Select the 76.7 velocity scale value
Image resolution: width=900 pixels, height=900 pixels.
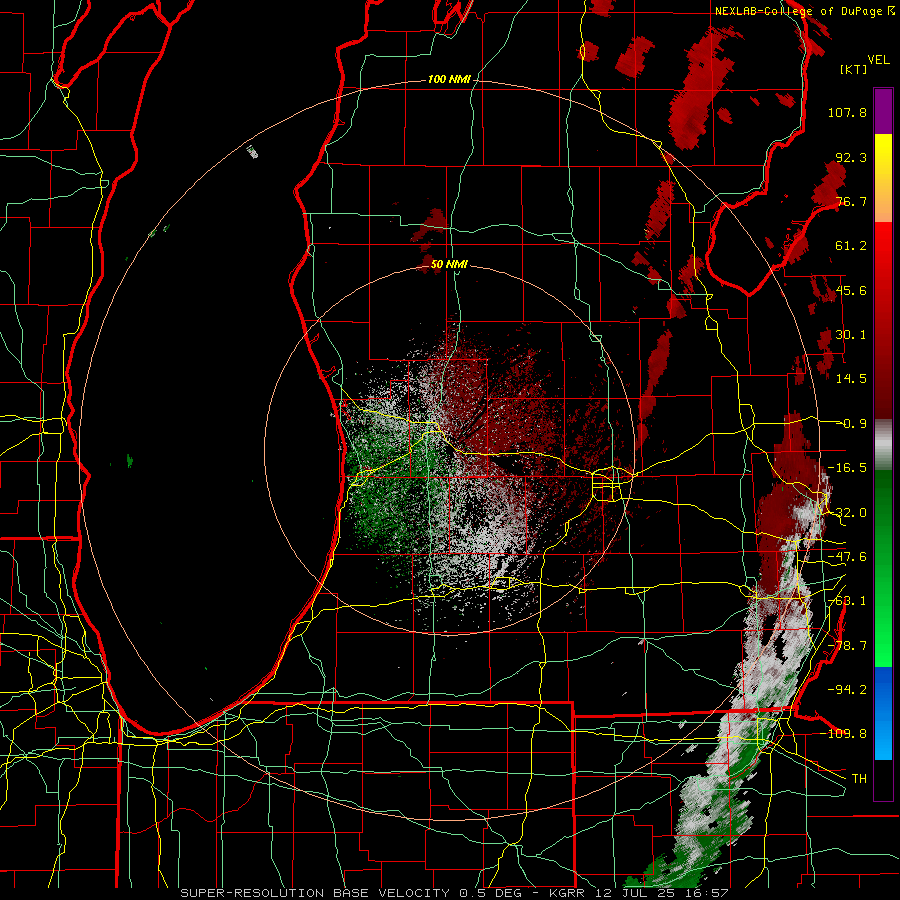pyautogui.click(x=851, y=201)
